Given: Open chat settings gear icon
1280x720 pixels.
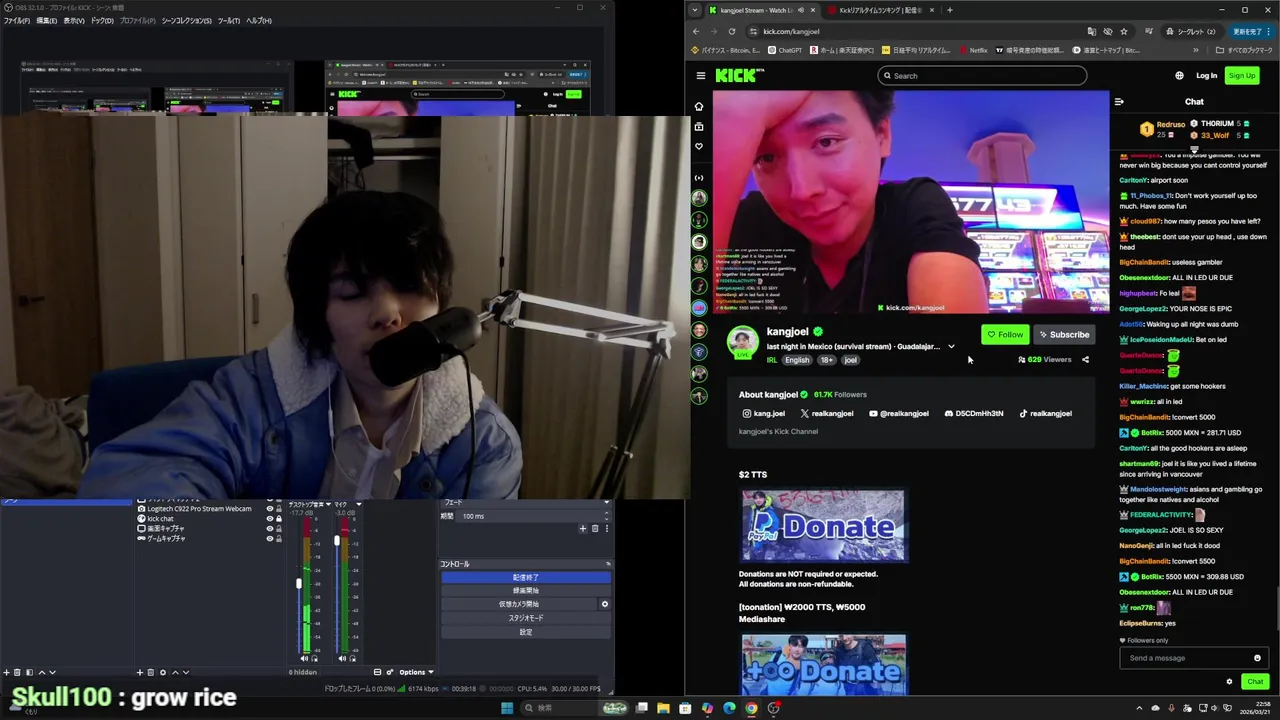Looking at the screenshot, I should 1229,682.
